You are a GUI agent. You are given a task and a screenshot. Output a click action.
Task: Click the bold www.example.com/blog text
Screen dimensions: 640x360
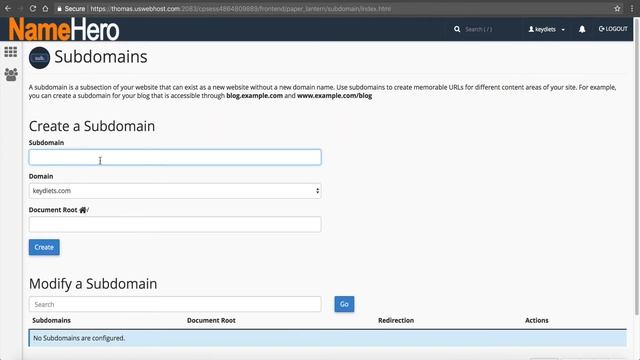(334, 96)
